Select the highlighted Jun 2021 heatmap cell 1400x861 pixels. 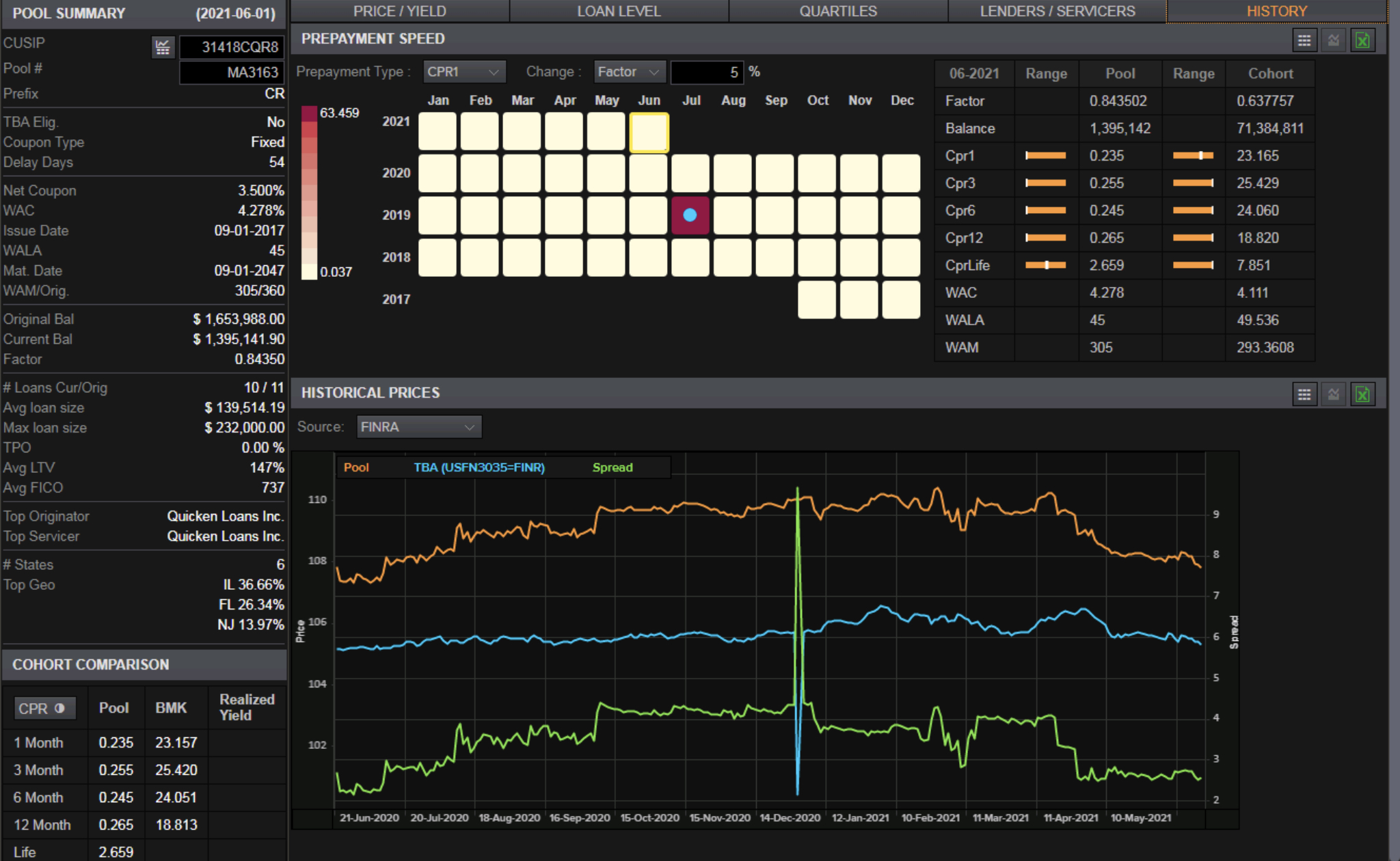(x=648, y=132)
